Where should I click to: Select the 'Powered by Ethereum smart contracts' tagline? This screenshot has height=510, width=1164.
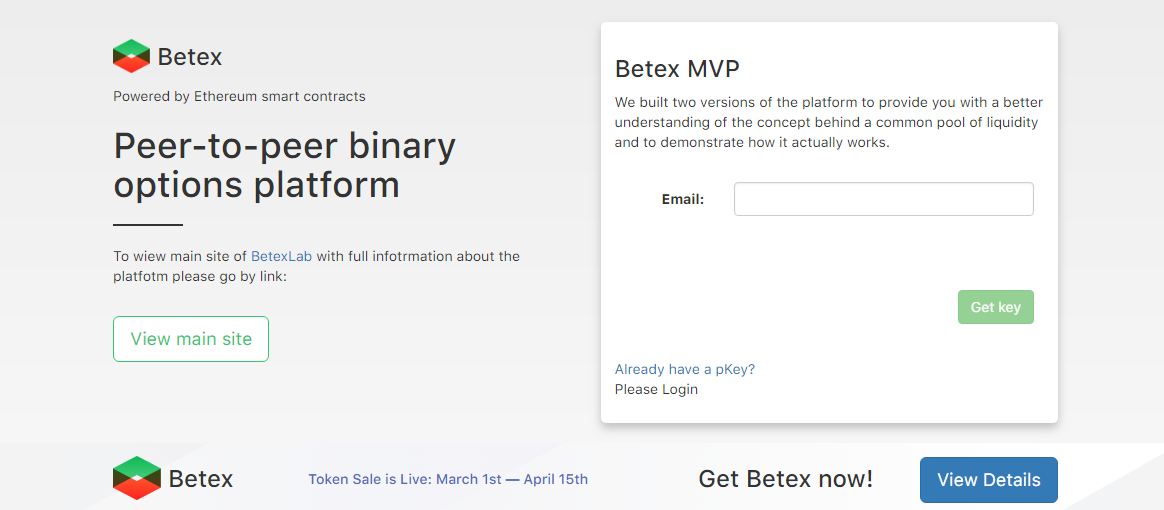[239, 97]
